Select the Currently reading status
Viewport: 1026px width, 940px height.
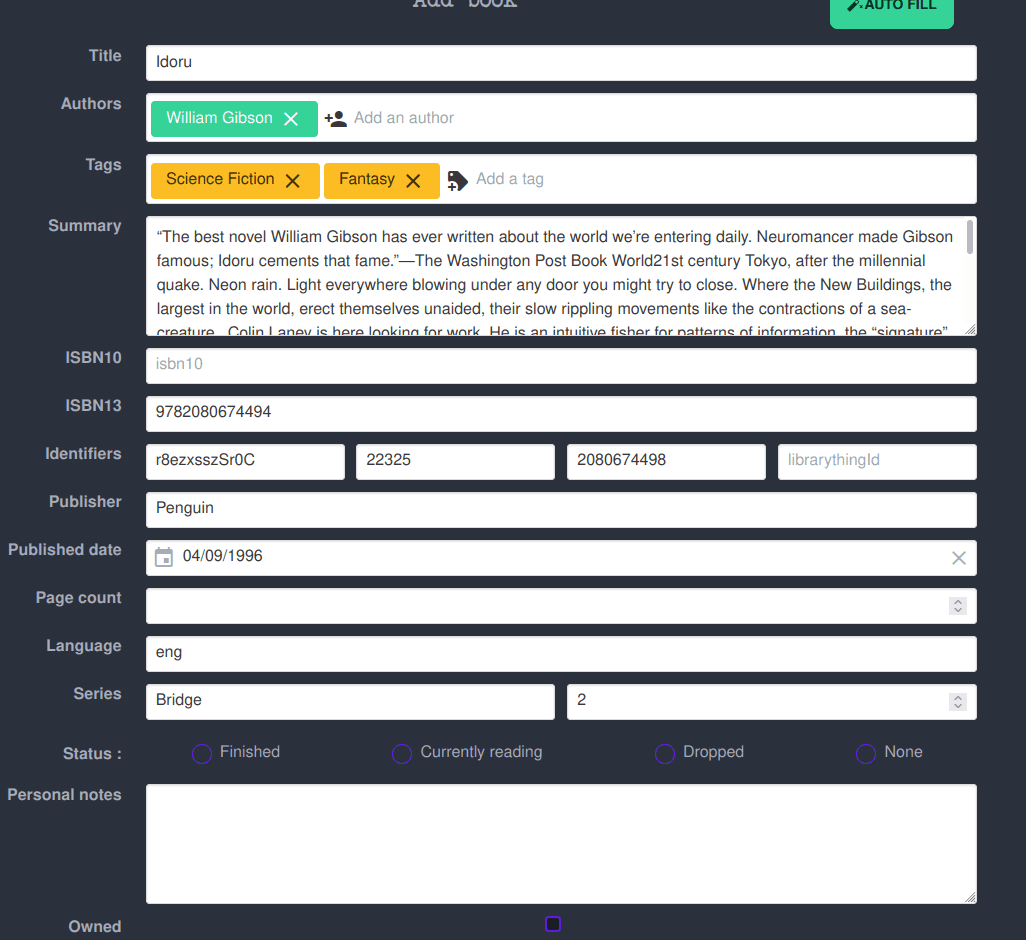coord(402,754)
